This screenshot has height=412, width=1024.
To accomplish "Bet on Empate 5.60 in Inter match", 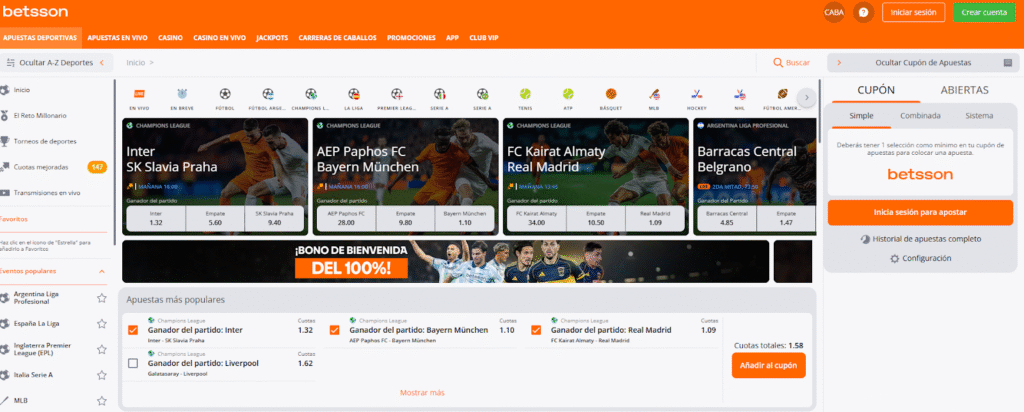I will [x=215, y=218].
